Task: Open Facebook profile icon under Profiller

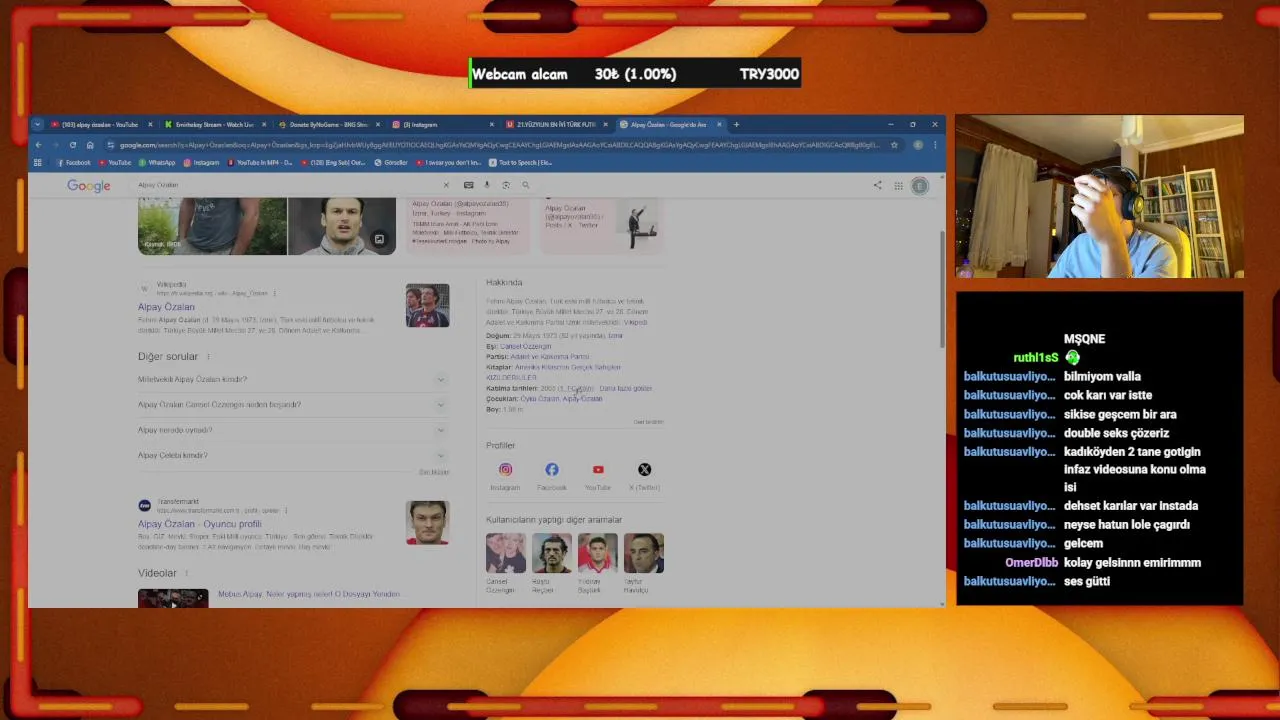Action: (552, 469)
